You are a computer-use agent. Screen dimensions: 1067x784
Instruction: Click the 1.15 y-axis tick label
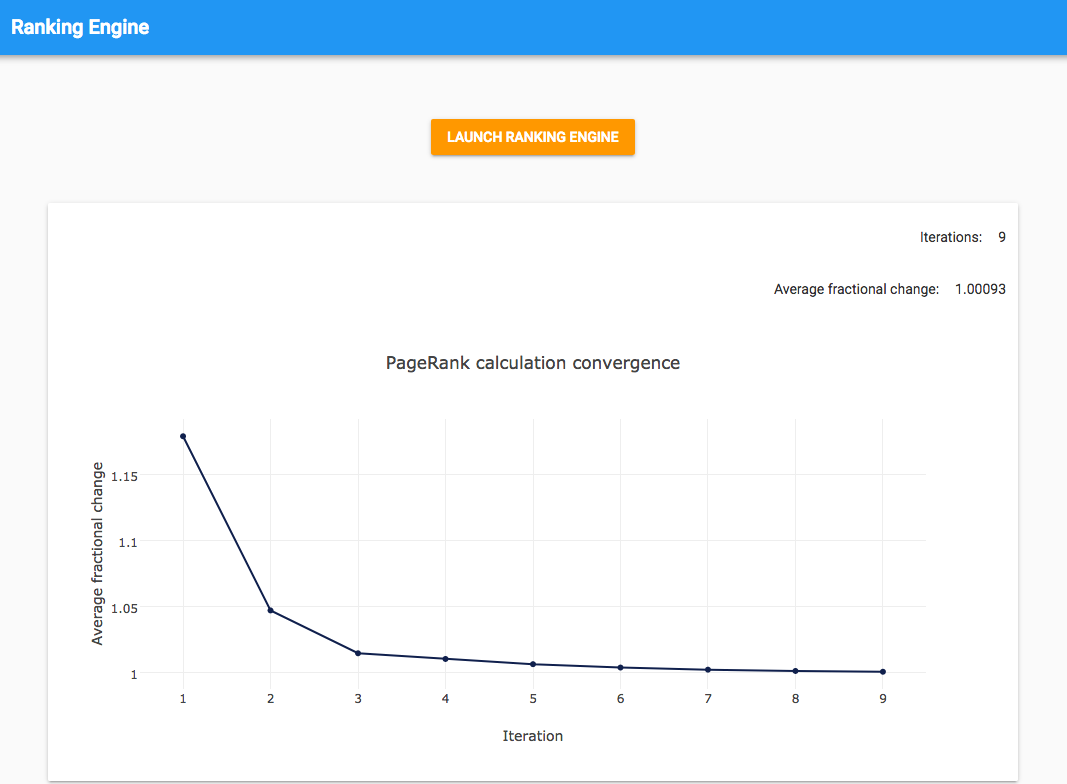coord(125,476)
